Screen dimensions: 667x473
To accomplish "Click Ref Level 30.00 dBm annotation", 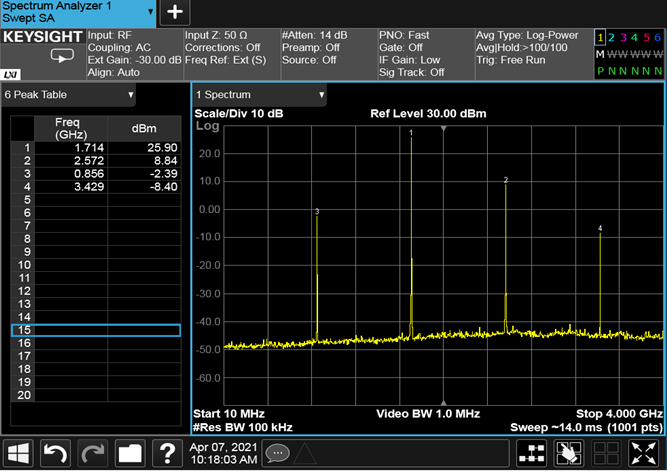I will point(428,114).
